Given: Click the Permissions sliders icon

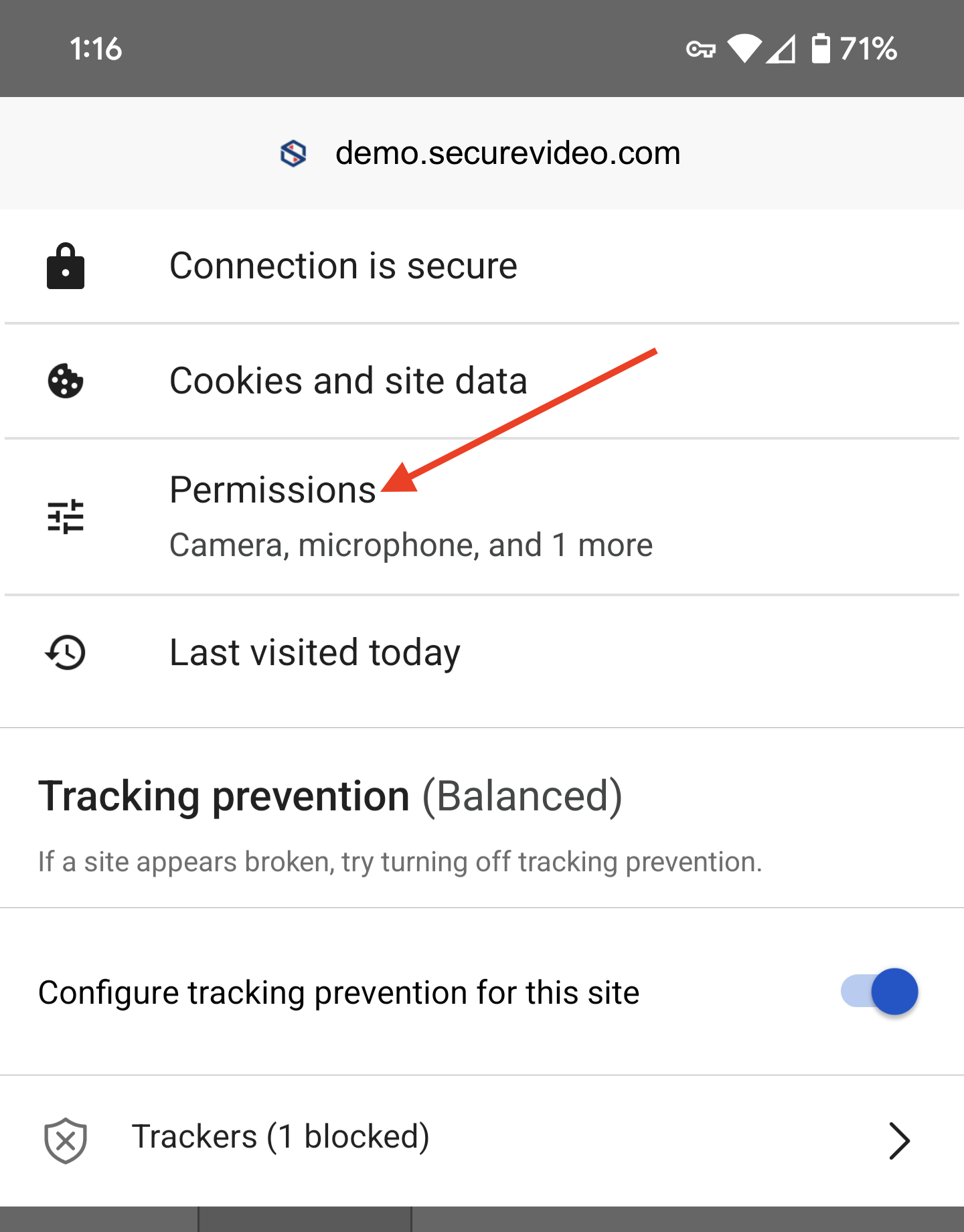Looking at the screenshot, I should tap(66, 517).
